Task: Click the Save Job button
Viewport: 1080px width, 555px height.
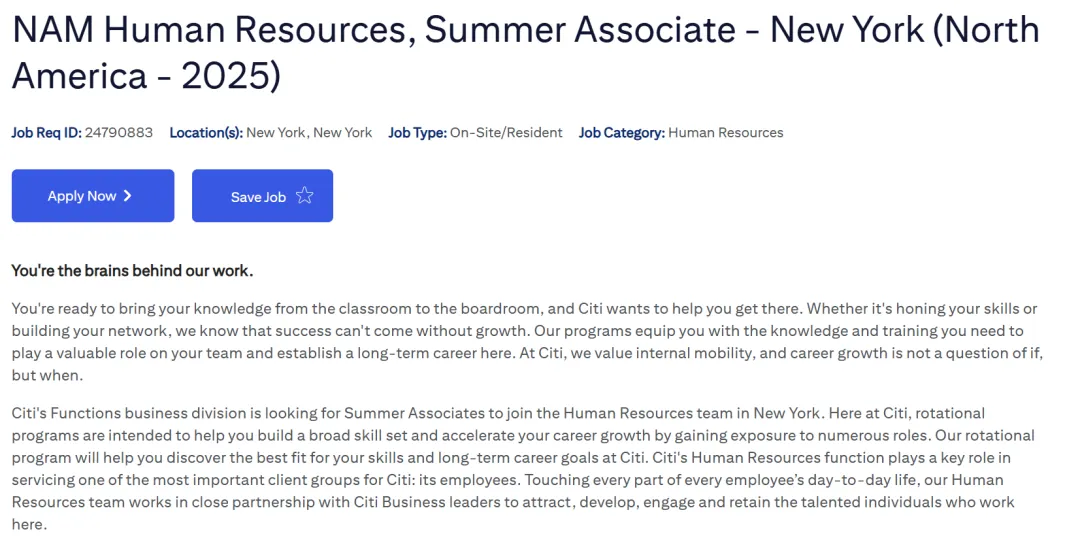Action: (x=262, y=196)
